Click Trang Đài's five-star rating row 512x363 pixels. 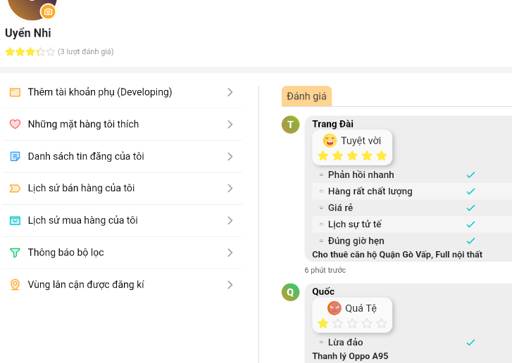352,156
